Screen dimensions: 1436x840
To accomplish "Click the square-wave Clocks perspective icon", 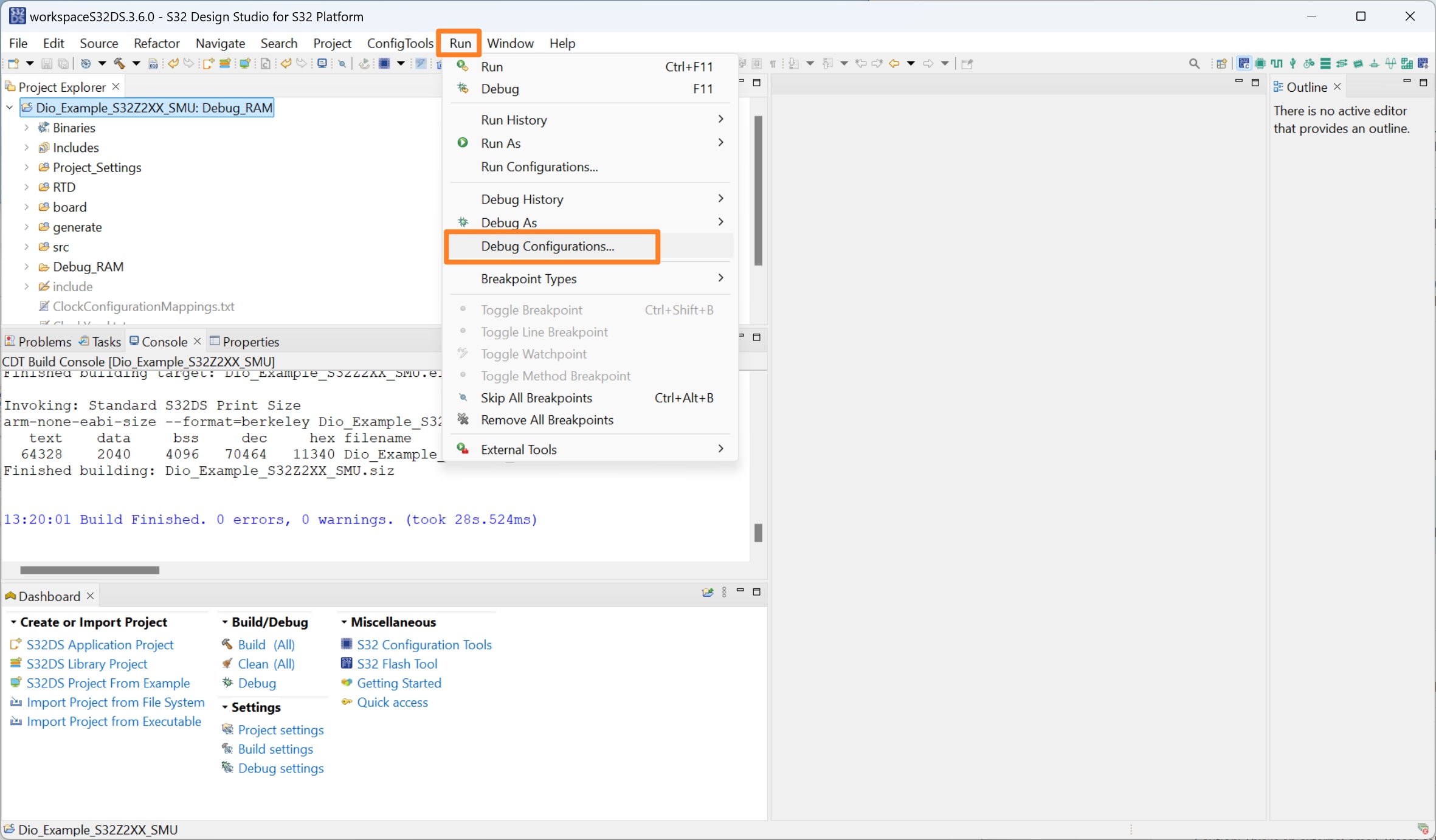I will point(1276,63).
